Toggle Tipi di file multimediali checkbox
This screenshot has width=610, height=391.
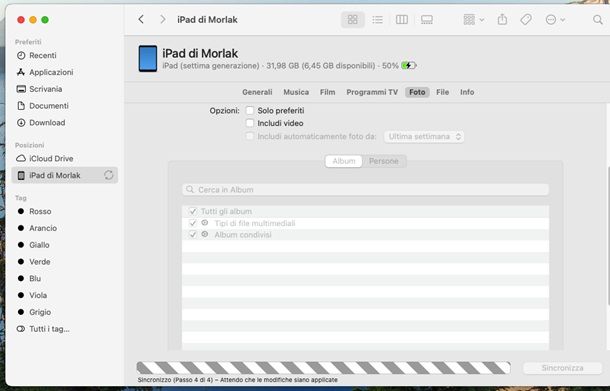193,223
